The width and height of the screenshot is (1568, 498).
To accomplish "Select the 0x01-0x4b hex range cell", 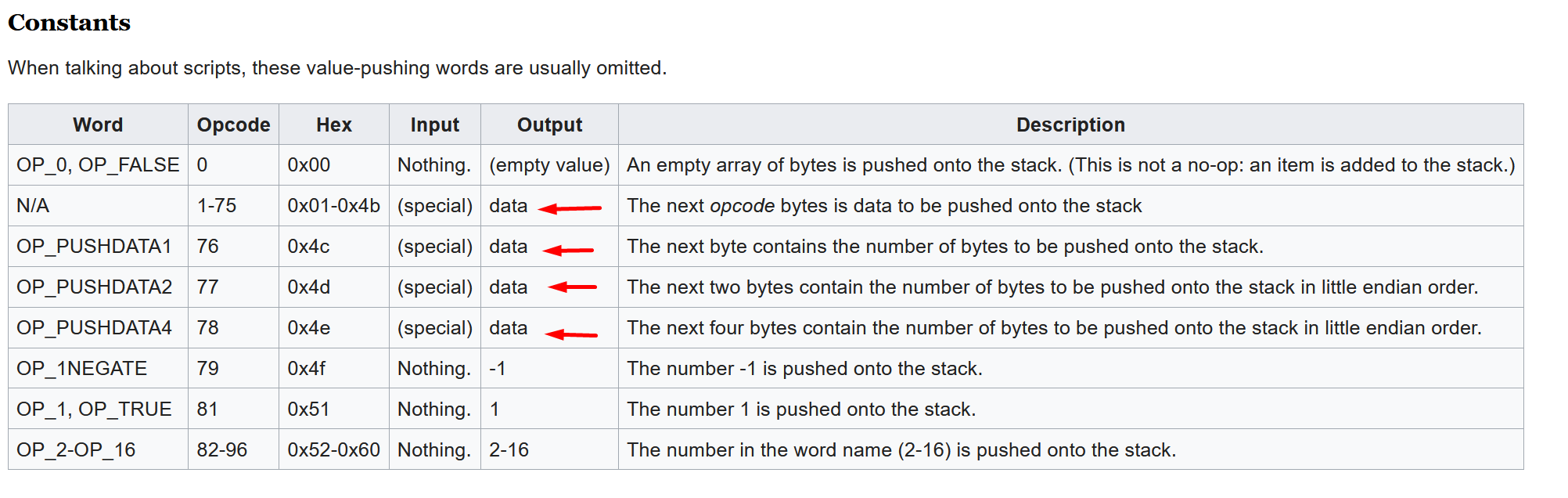I will click(334, 206).
